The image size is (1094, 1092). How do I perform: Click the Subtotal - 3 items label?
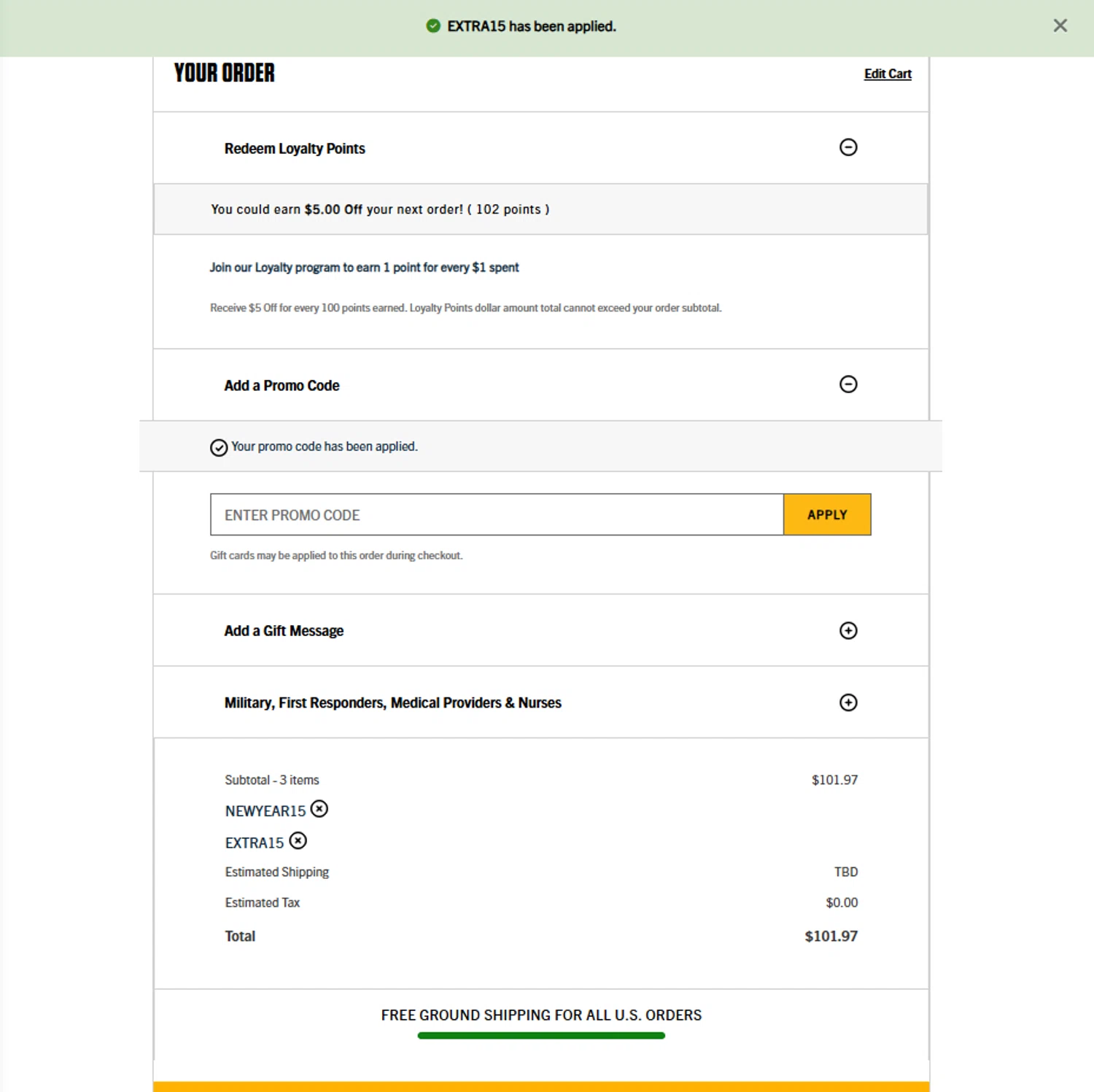pyautogui.click(x=272, y=780)
